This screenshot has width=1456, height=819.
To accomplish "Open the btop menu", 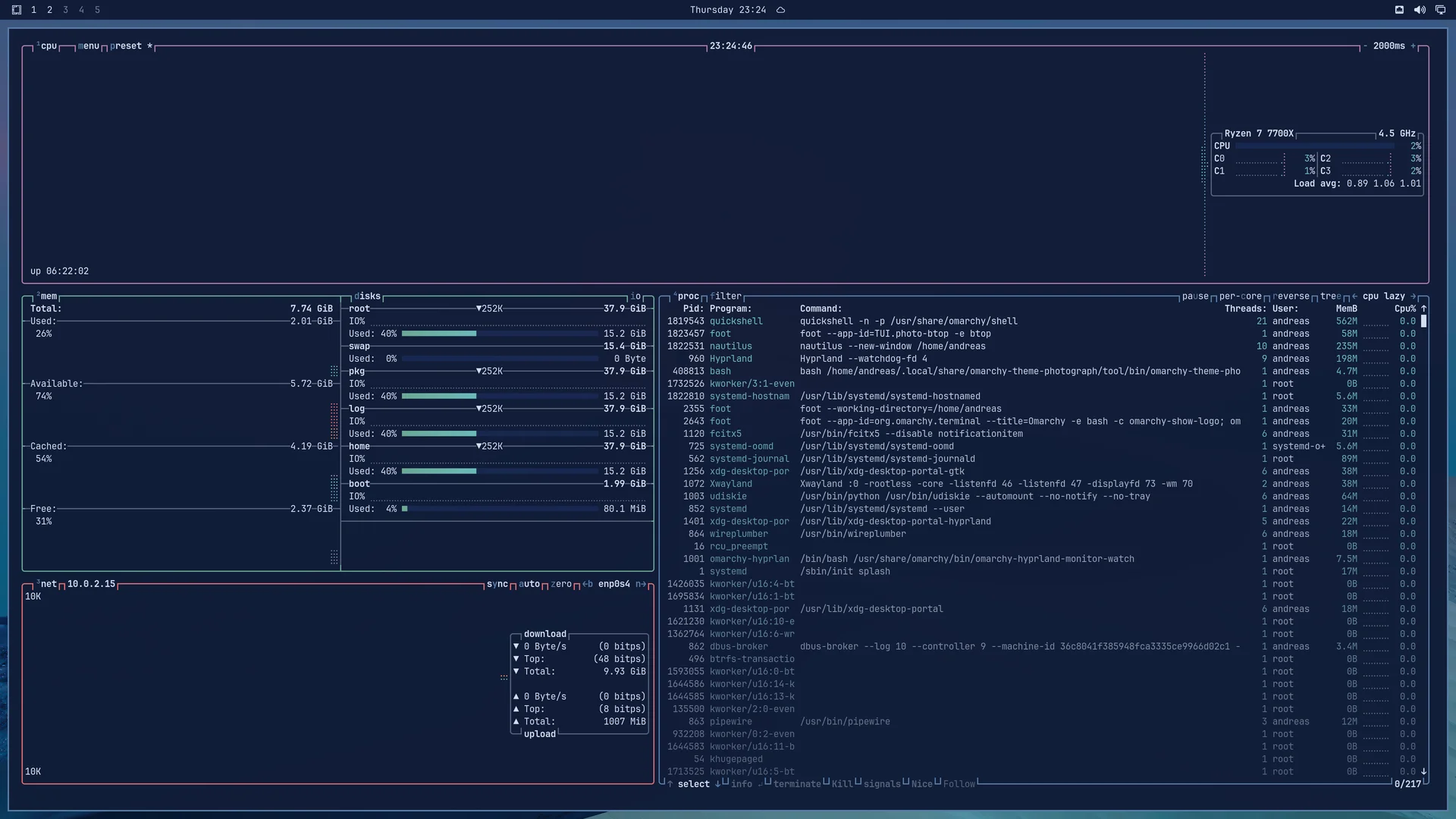I will [x=88, y=46].
